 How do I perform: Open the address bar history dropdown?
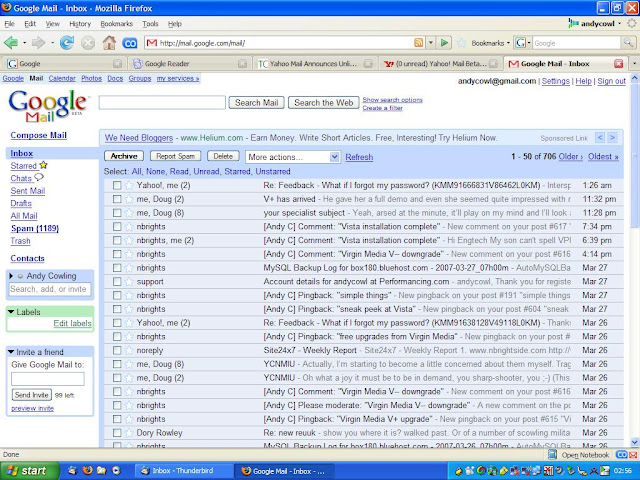coord(431,42)
